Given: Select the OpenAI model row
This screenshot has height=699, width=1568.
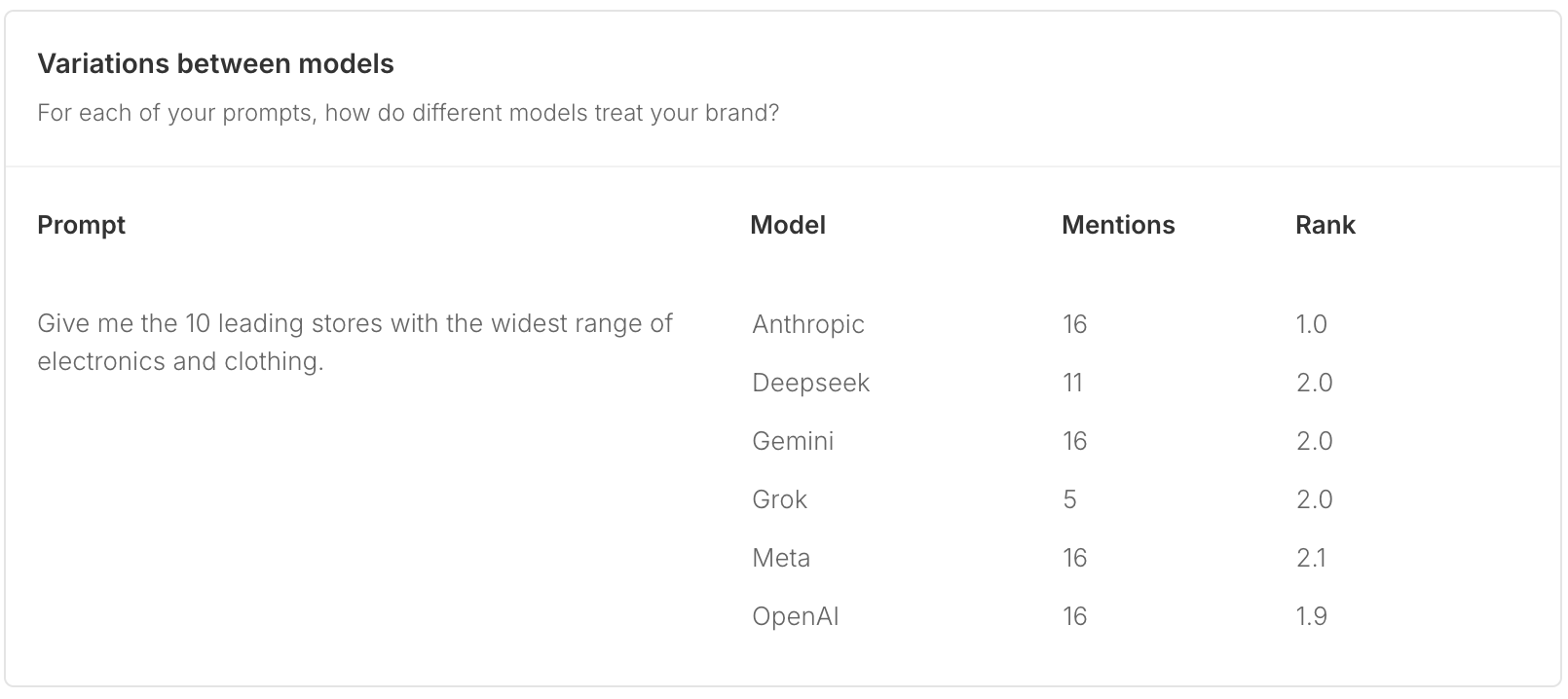Looking at the screenshot, I should point(1139,616).
